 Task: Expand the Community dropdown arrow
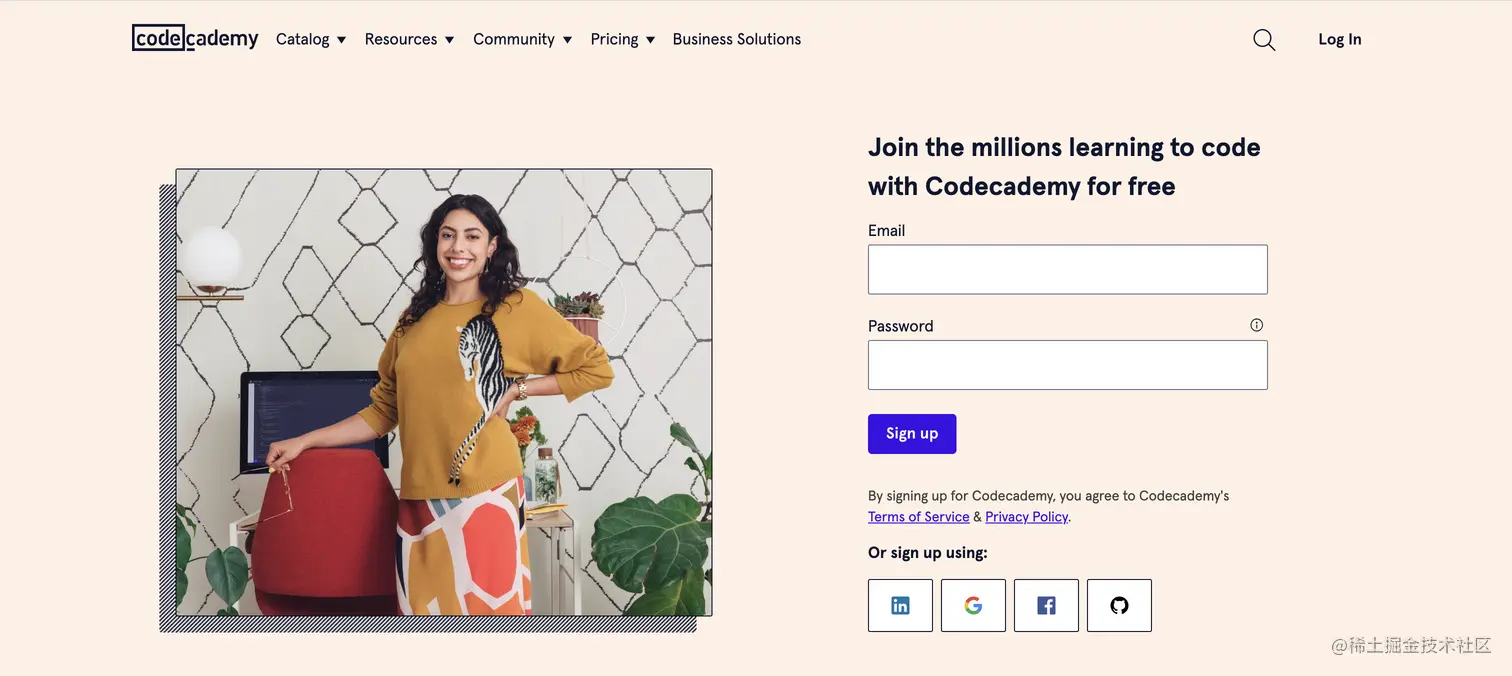pyautogui.click(x=567, y=40)
